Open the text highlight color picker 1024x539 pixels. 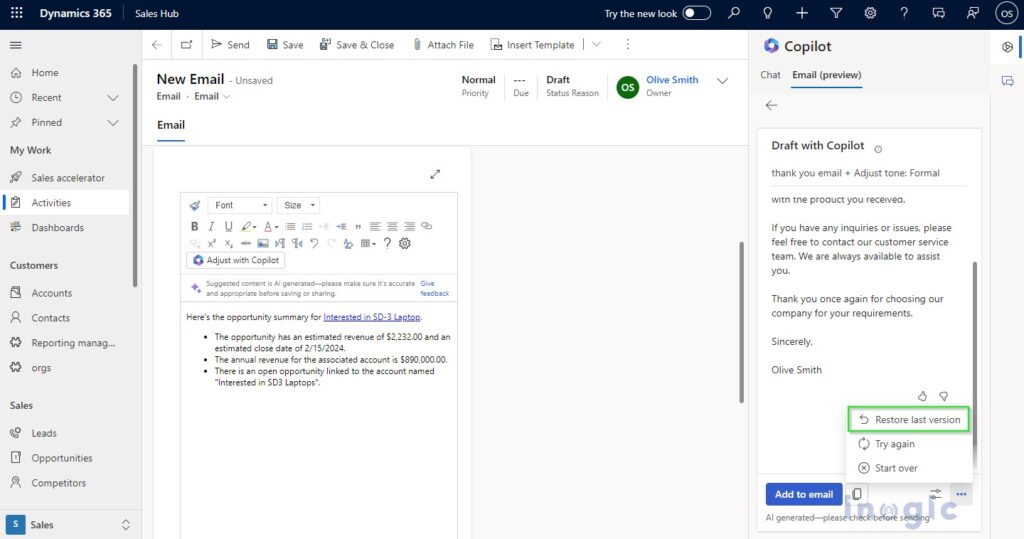point(248,227)
